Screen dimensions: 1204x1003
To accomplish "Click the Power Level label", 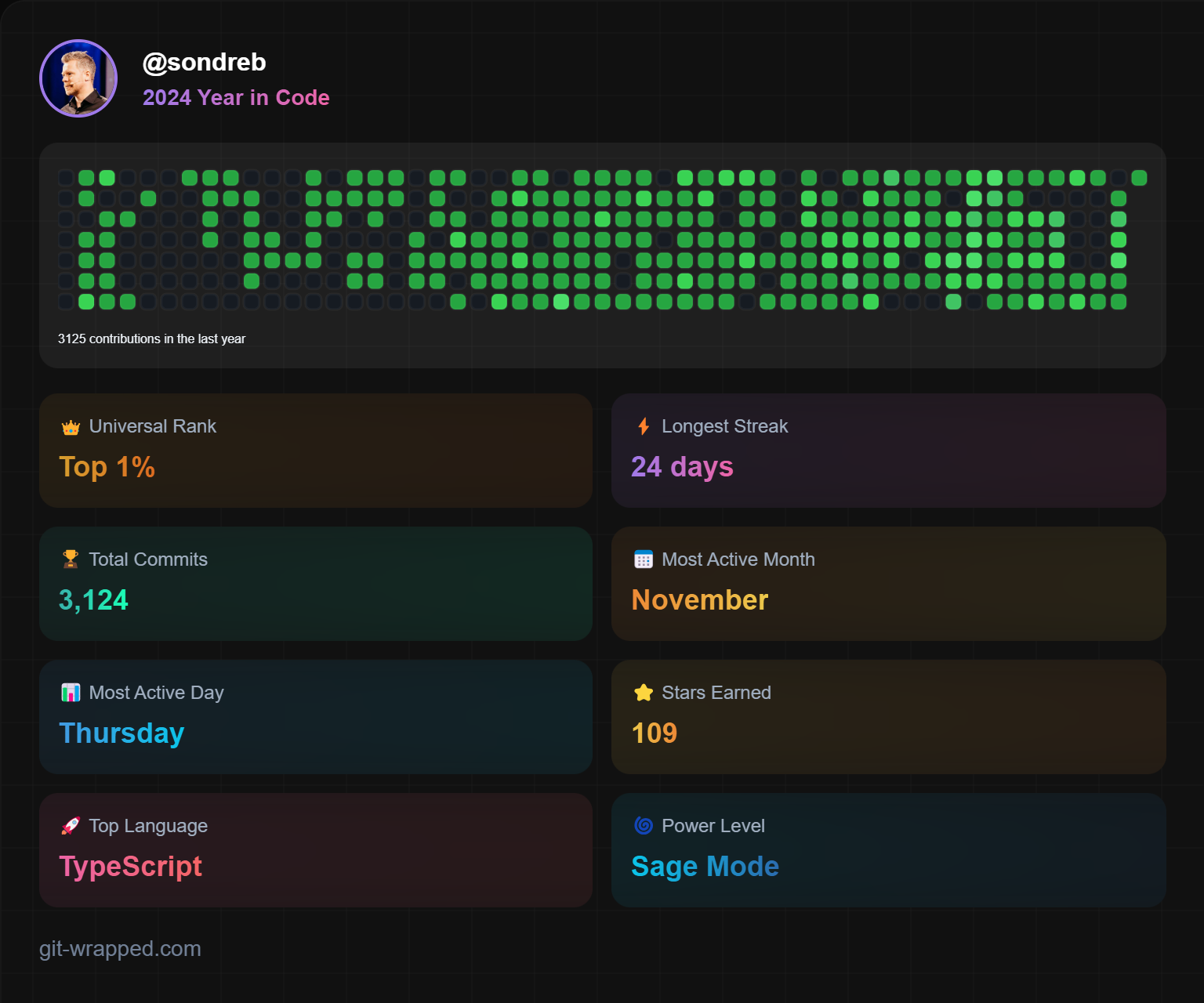I will click(x=713, y=826).
